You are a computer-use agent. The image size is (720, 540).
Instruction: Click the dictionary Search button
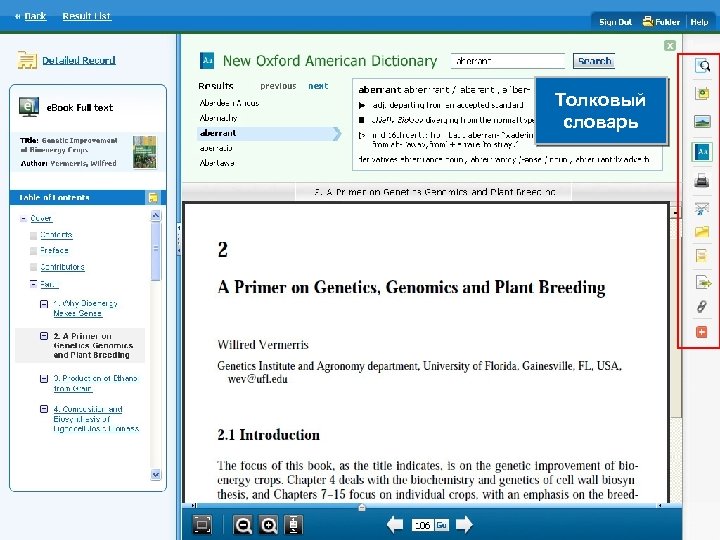pos(594,61)
